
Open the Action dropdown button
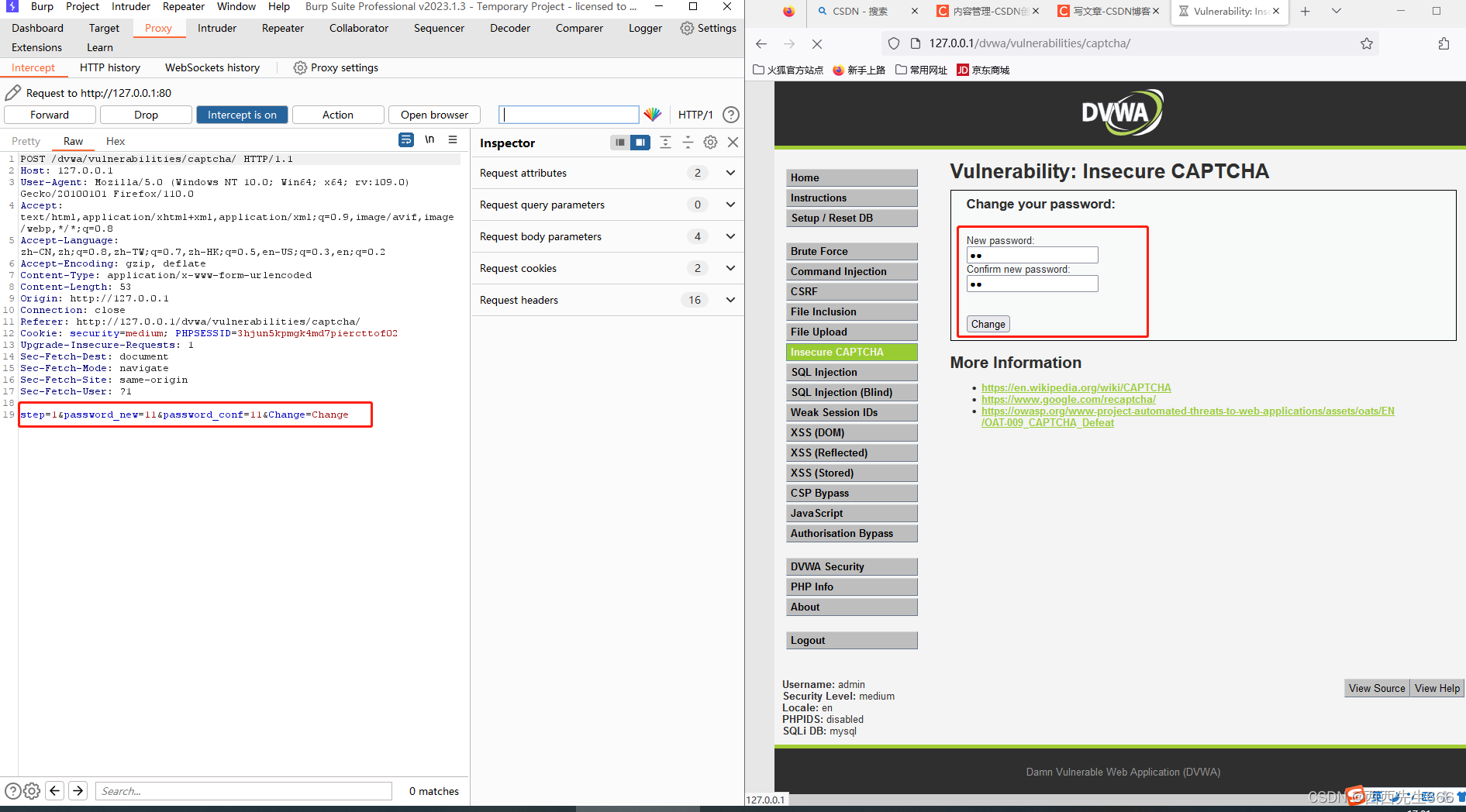[x=338, y=115]
